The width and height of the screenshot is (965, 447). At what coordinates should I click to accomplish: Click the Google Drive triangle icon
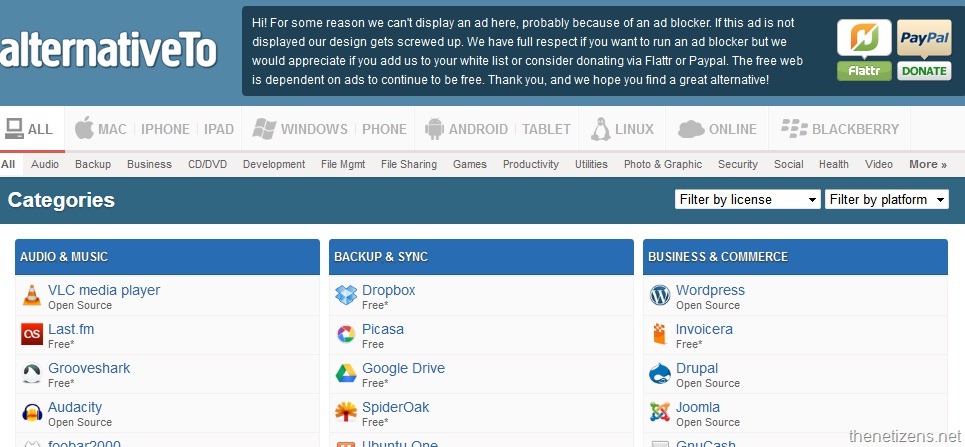(x=346, y=373)
